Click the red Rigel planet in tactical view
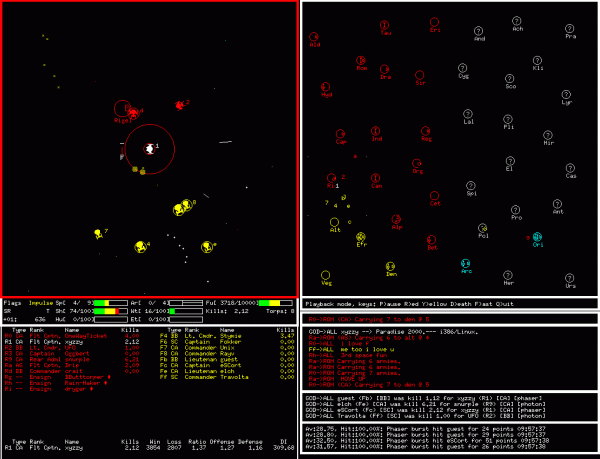This screenshot has height=459, width=600. (x=124, y=109)
